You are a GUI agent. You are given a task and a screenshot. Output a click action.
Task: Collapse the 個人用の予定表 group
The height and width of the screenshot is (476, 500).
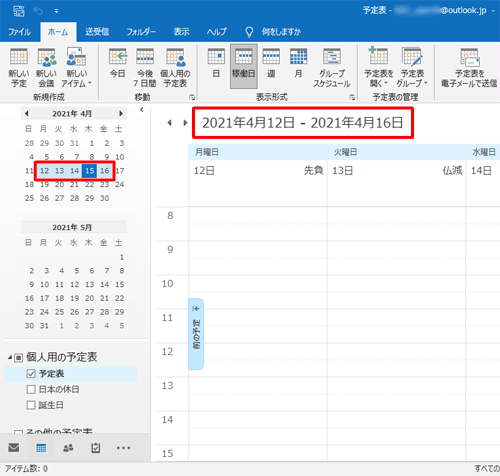click(x=10, y=358)
